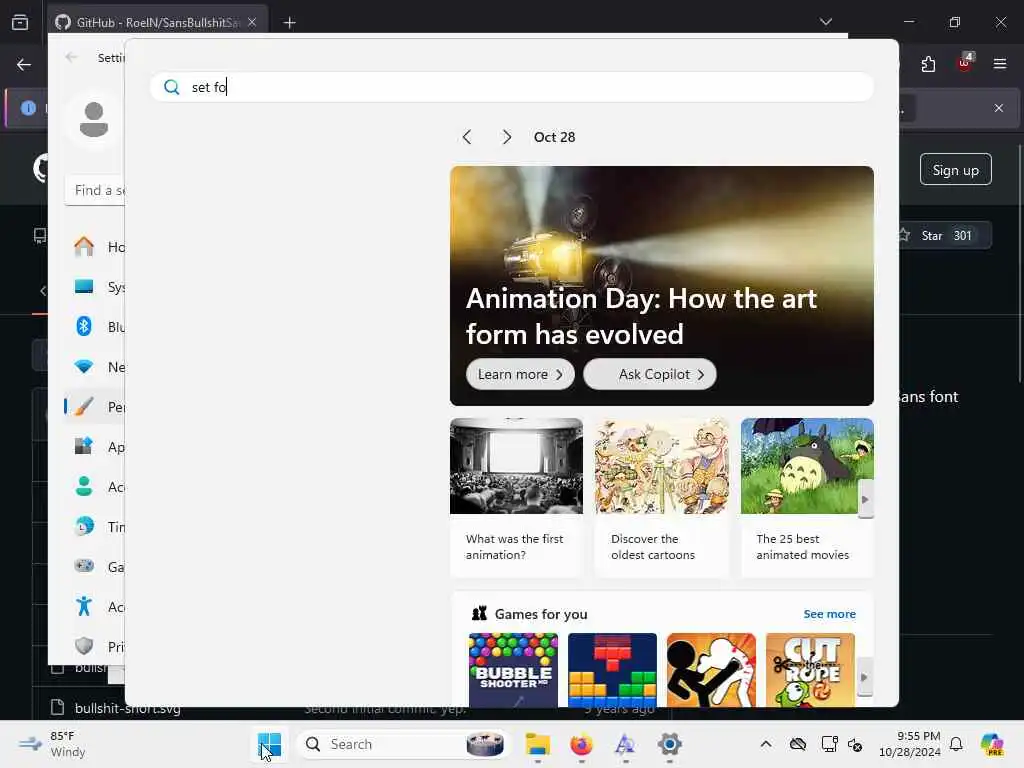Select the Network wifi icon in Settings
1024x768 pixels.
coord(84,366)
